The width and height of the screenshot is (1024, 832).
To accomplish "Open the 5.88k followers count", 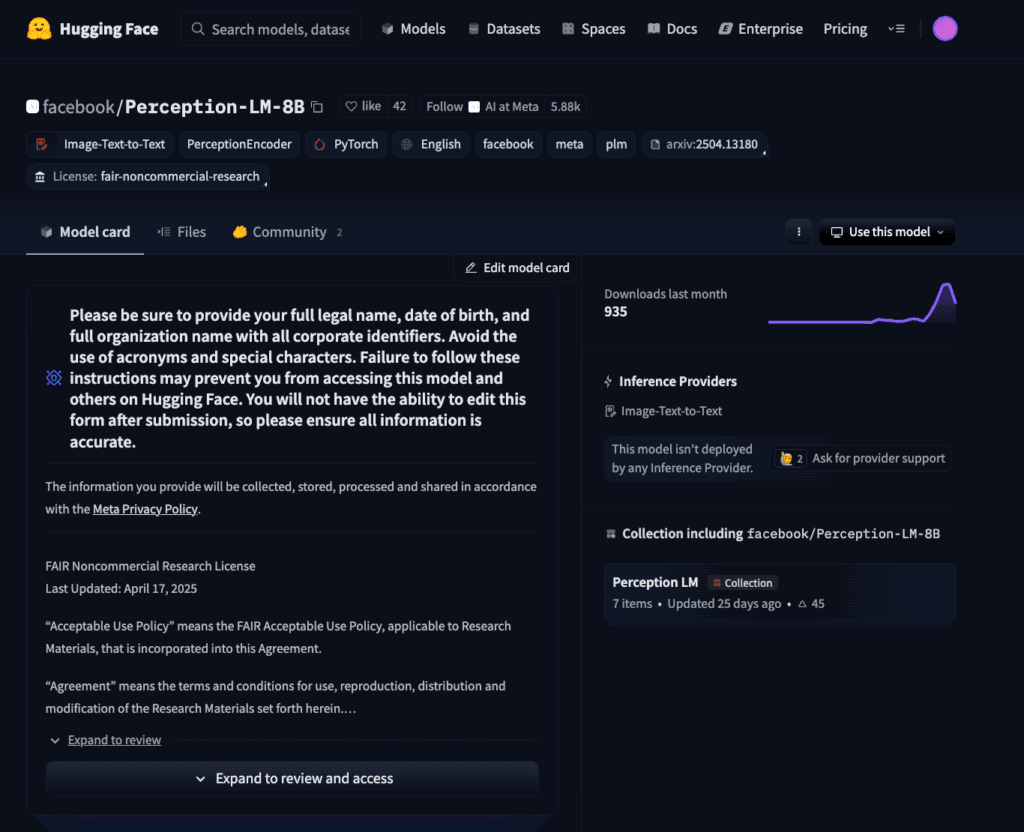I will 565,106.
